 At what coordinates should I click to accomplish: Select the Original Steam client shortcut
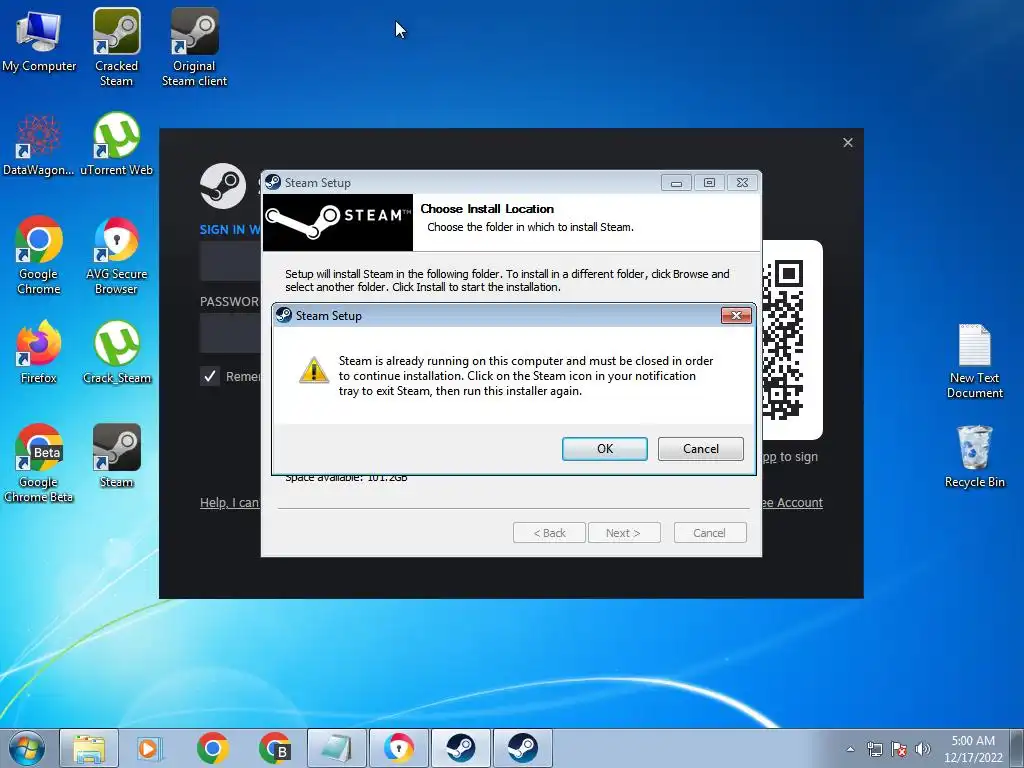click(x=194, y=47)
